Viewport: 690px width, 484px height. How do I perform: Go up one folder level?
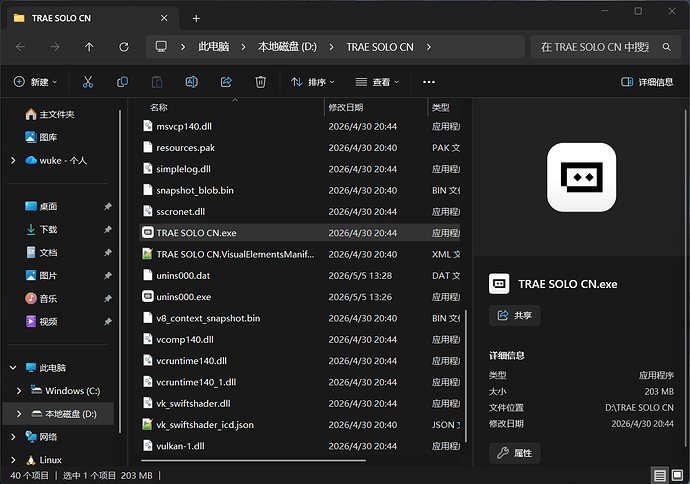pyautogui.click(x=89, y=47)
